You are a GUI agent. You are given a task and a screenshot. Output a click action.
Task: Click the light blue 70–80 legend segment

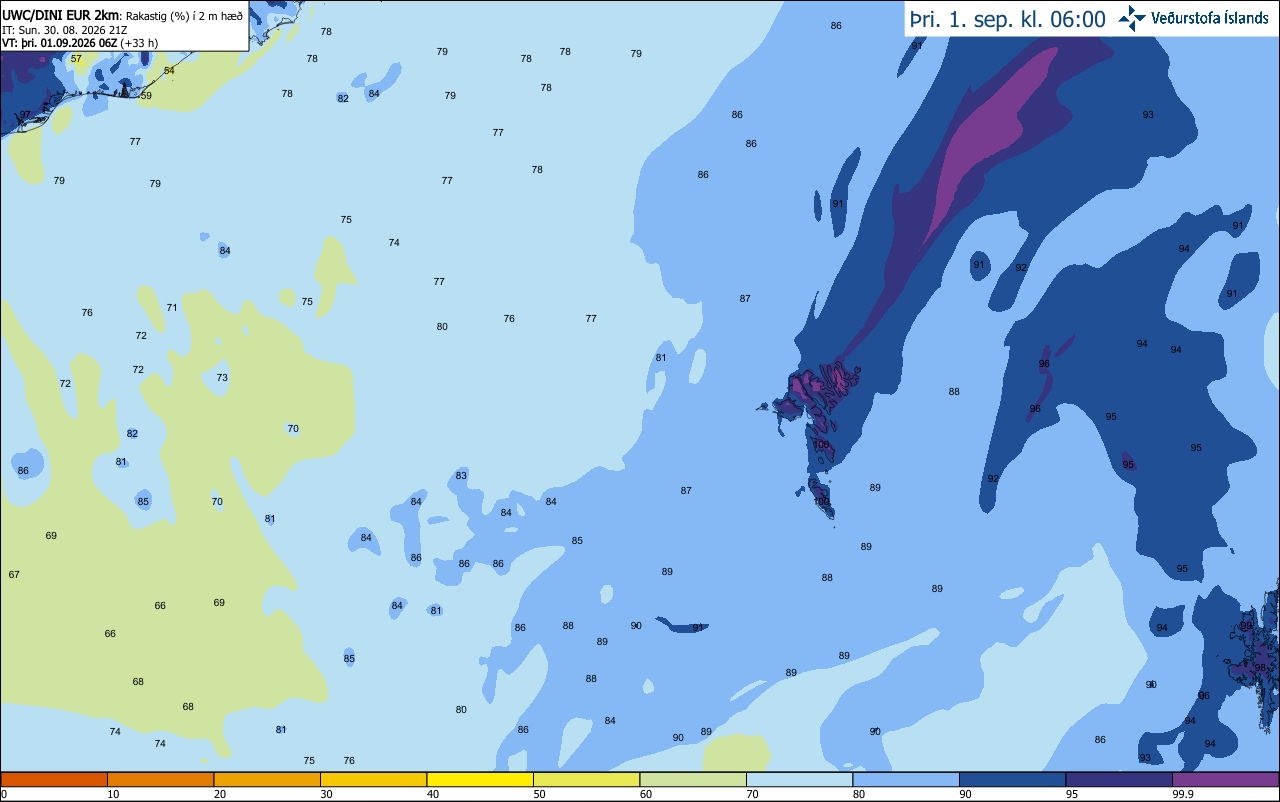(x=800, y=779)
